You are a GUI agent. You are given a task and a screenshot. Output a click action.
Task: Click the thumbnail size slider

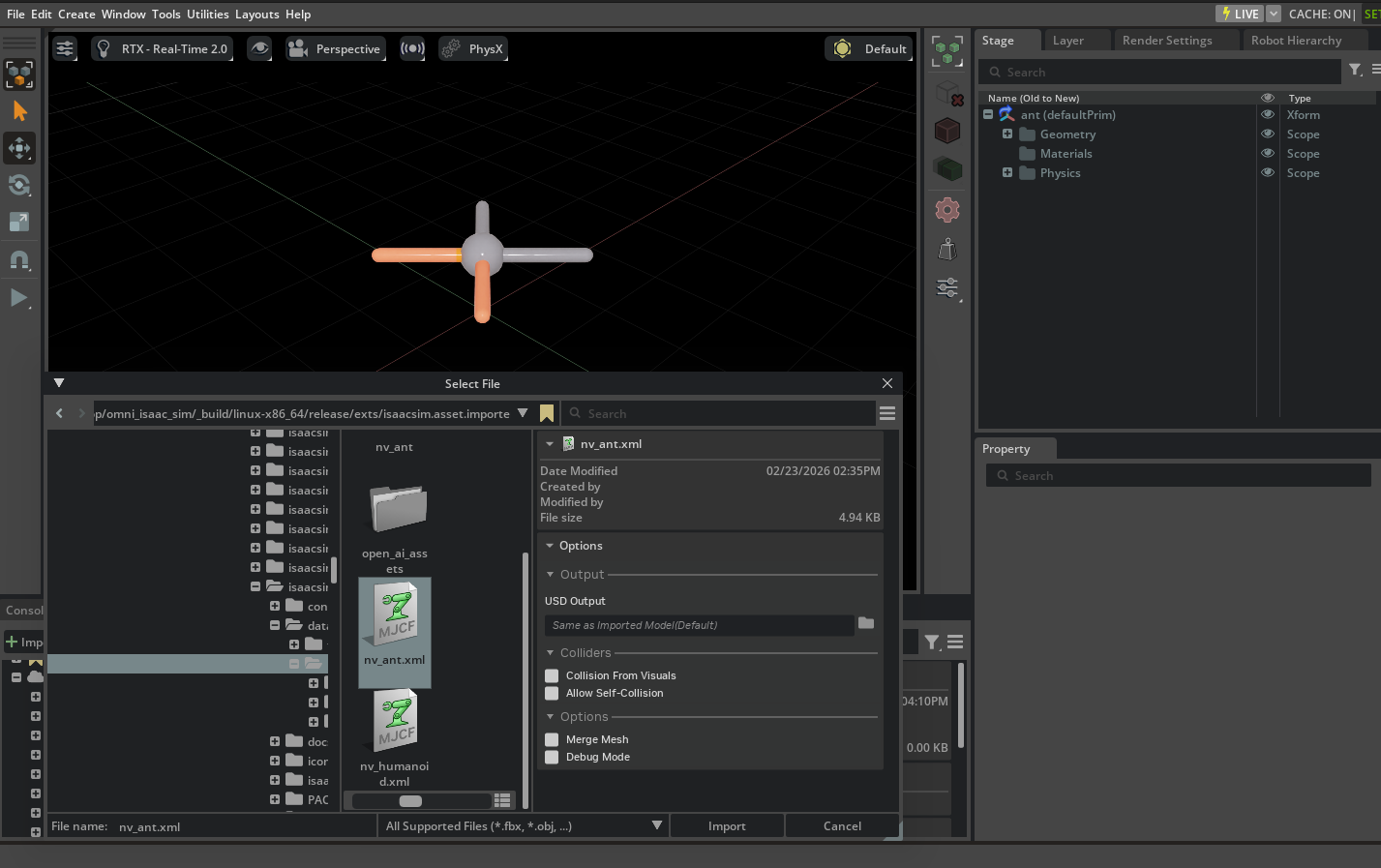pos(410,800)
